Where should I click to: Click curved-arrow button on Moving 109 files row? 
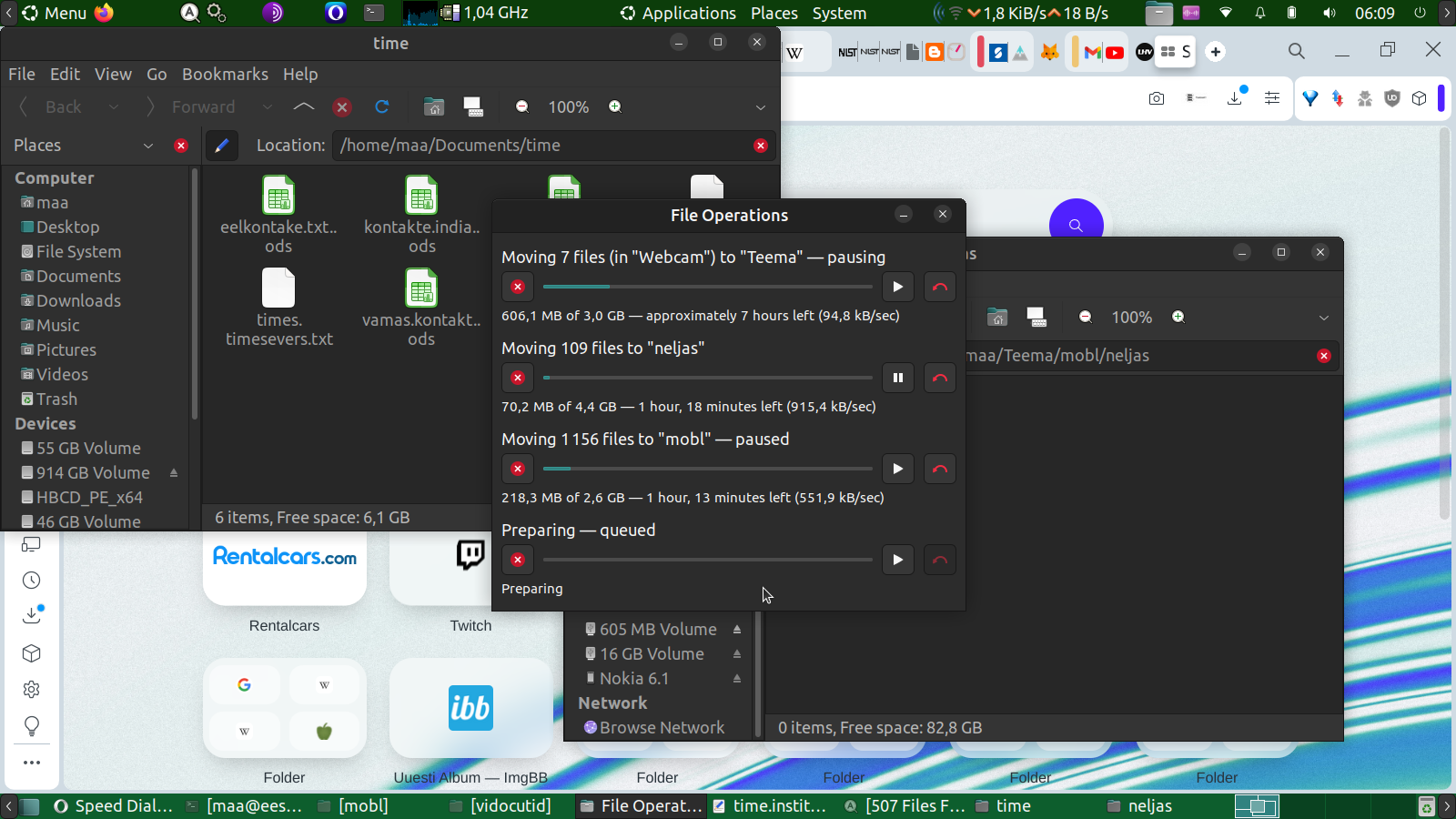[x=940, y=378]
